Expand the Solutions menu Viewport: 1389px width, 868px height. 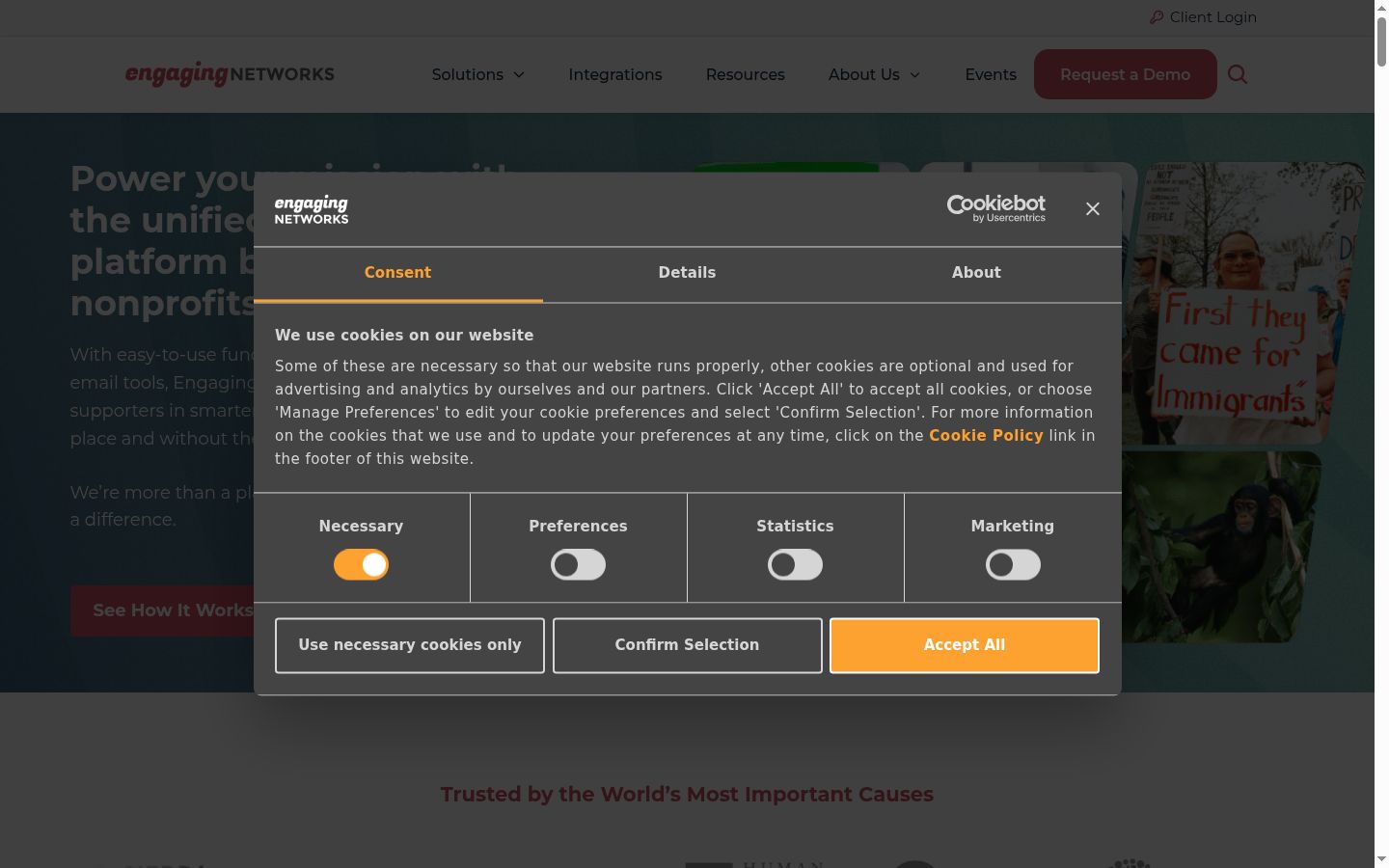tap(478, 74)
